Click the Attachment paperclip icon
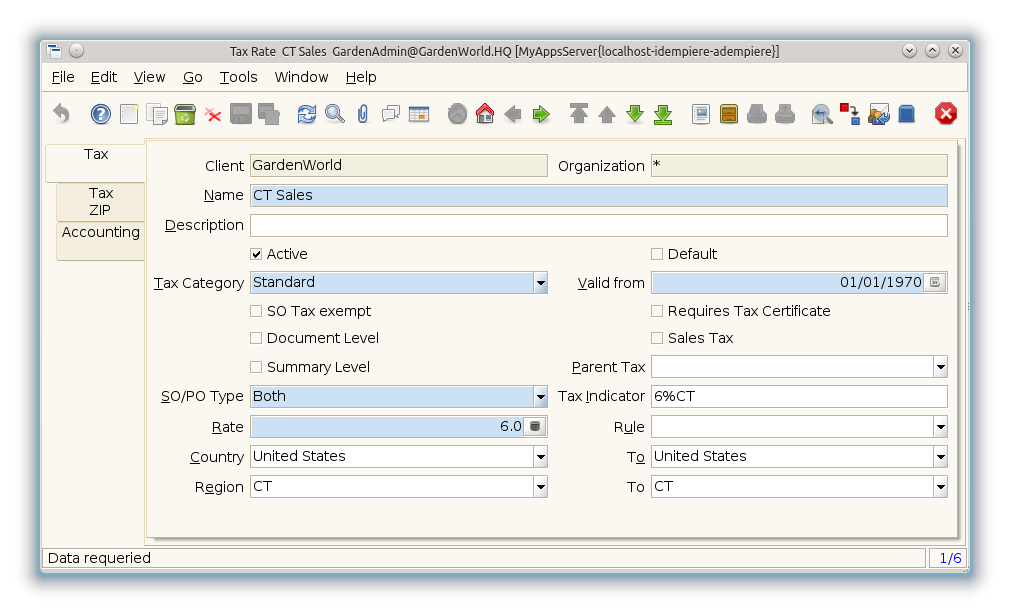This screenshot has height=613, width=1010. point(363,114)
